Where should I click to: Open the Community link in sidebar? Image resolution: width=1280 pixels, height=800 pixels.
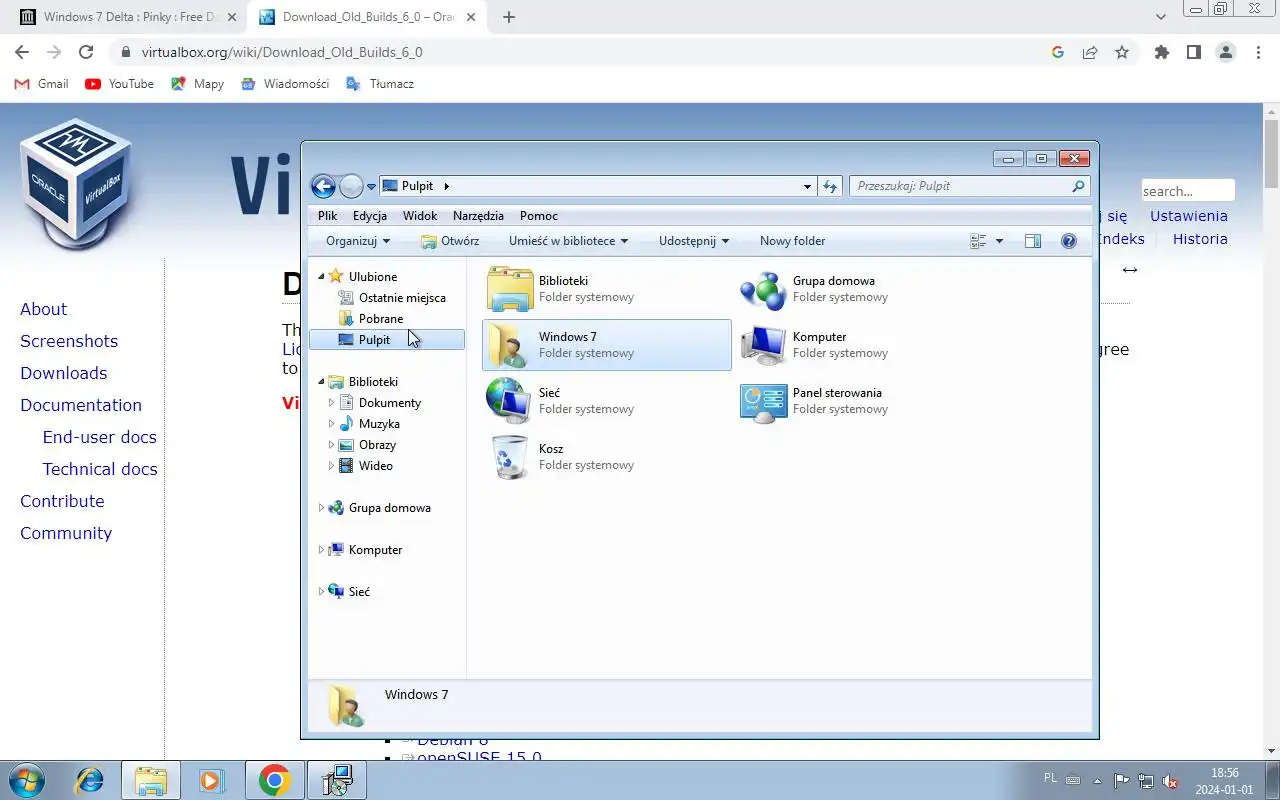tap(66, 533)
